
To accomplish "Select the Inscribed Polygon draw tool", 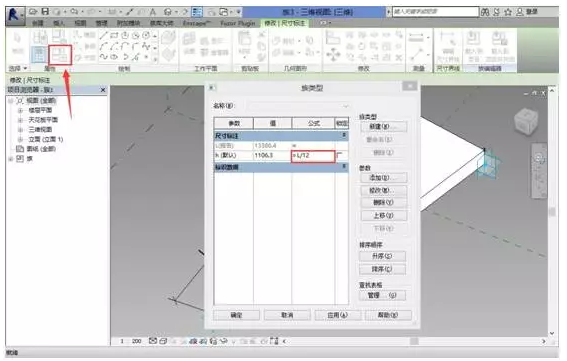I will click(x=125, y=35).
